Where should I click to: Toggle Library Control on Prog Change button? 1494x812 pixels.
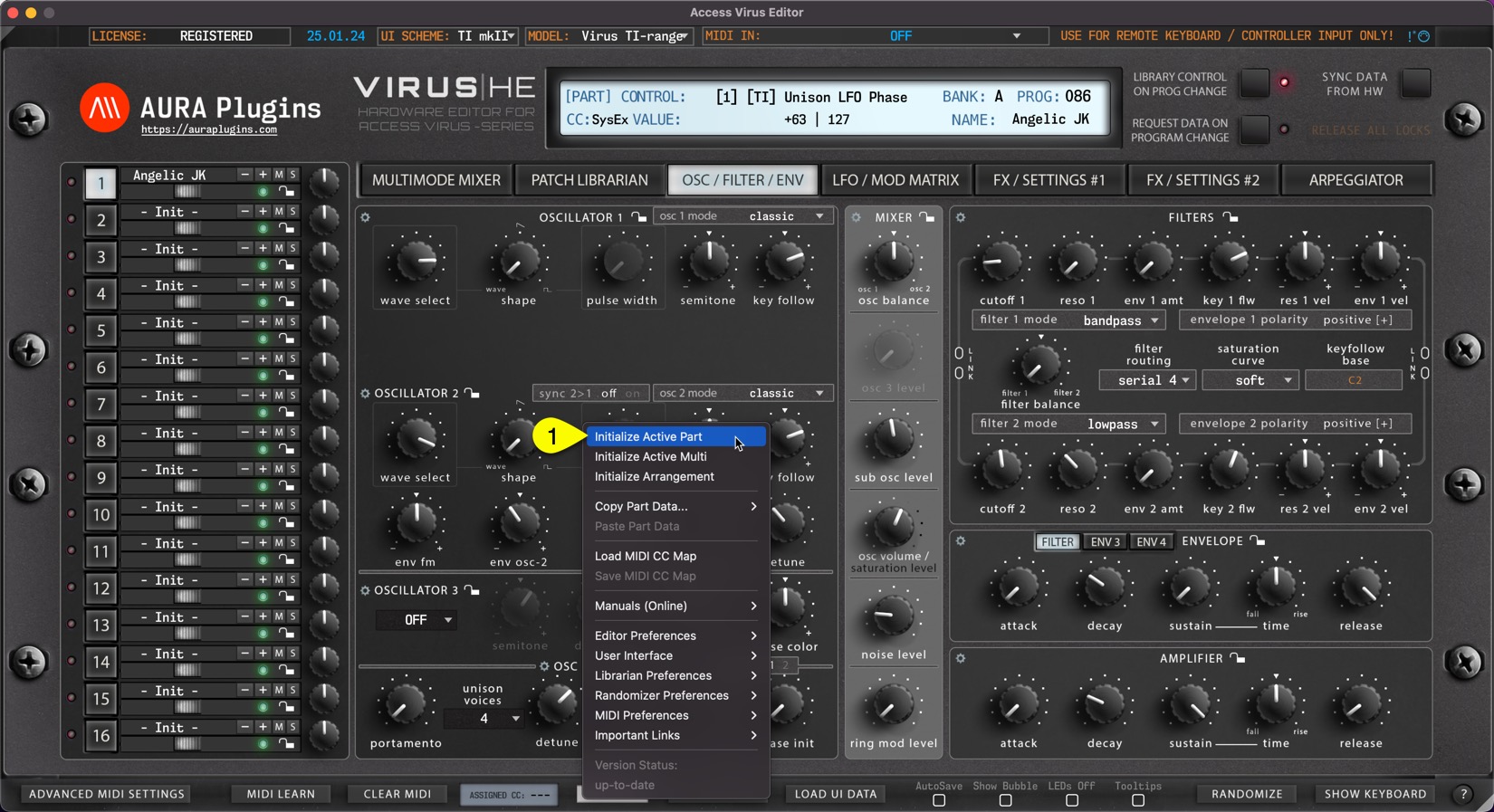pos(1254,83)
